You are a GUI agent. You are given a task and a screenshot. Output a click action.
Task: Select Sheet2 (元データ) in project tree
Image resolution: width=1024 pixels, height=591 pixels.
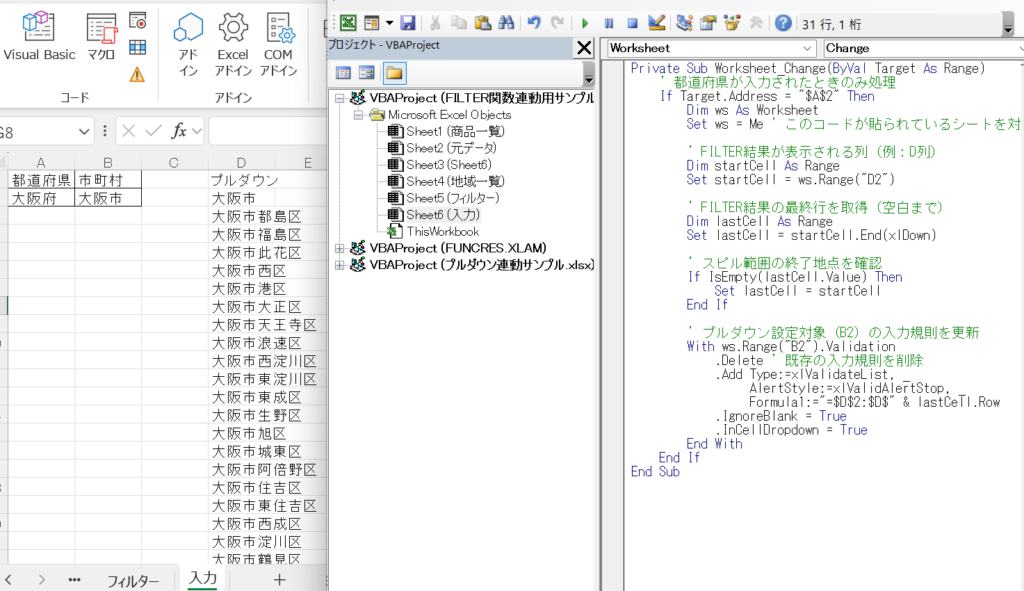pyautogui.click(x=443, y=148)
